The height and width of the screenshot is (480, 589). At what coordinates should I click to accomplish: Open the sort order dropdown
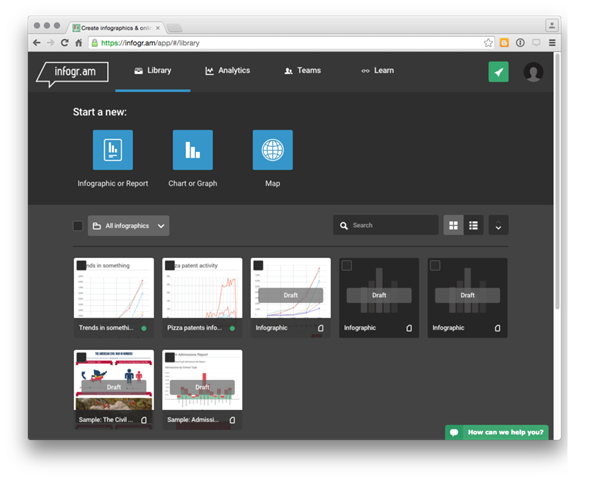[498, 225]
